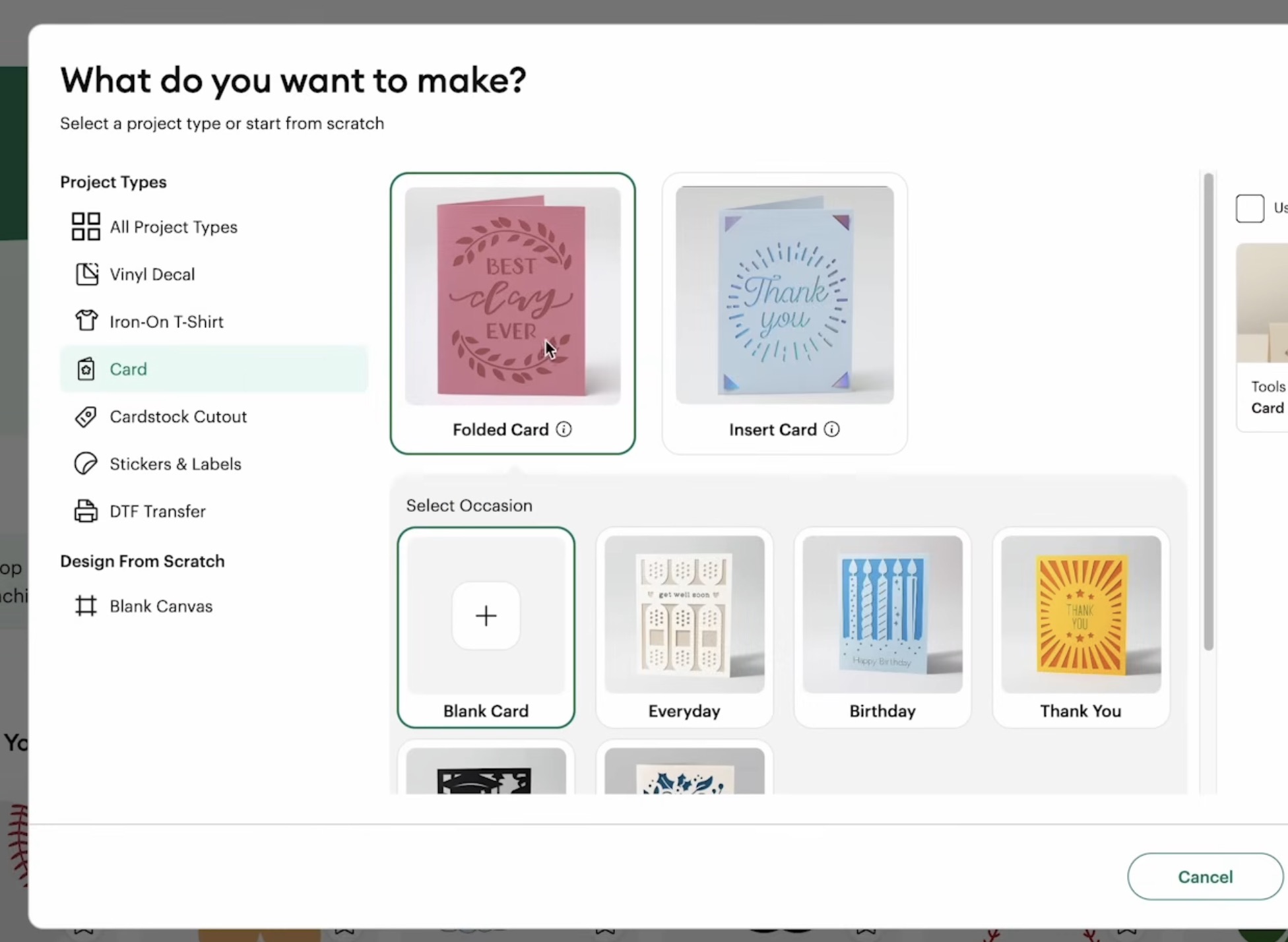Select the Thank You occasion card

1080,627
